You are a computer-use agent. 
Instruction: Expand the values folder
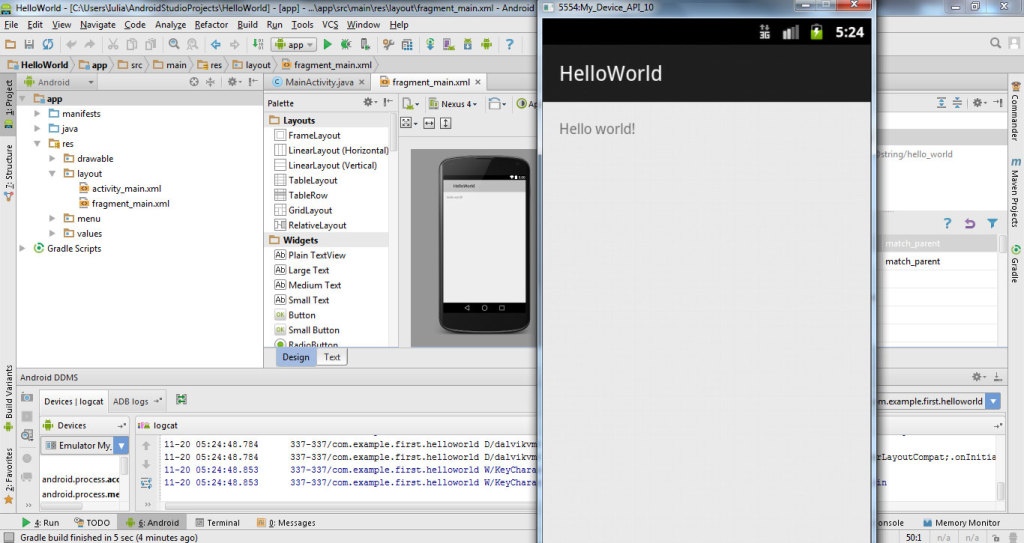click(x=52, y=233)
